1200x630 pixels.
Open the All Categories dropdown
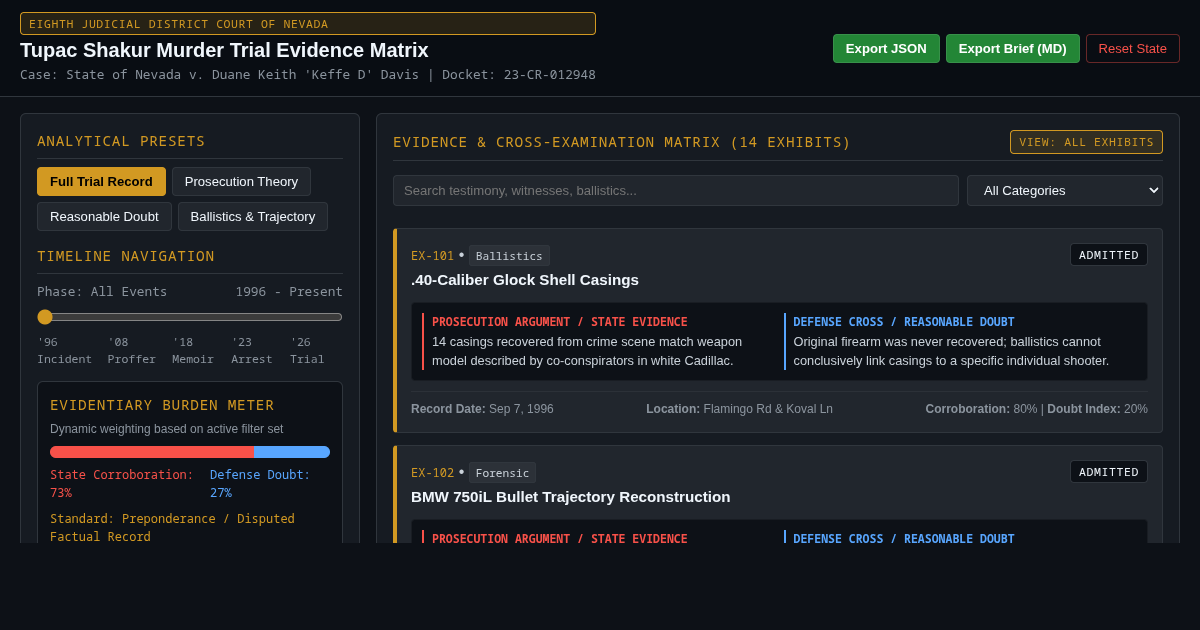tap(1065, 190)
